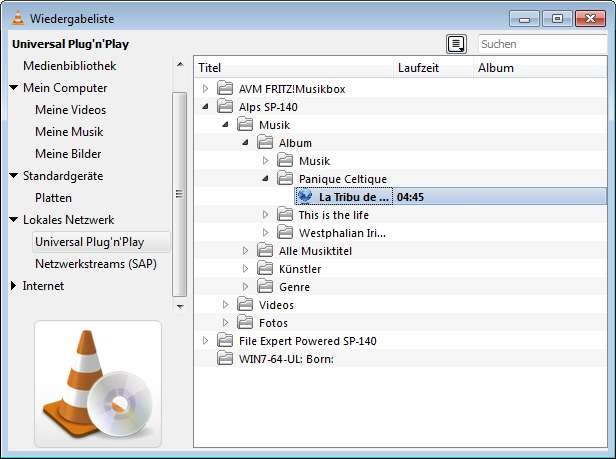616x459 pixels.
Task: Click the folder icon of Panique Celtique
Action: coord(285,178)
